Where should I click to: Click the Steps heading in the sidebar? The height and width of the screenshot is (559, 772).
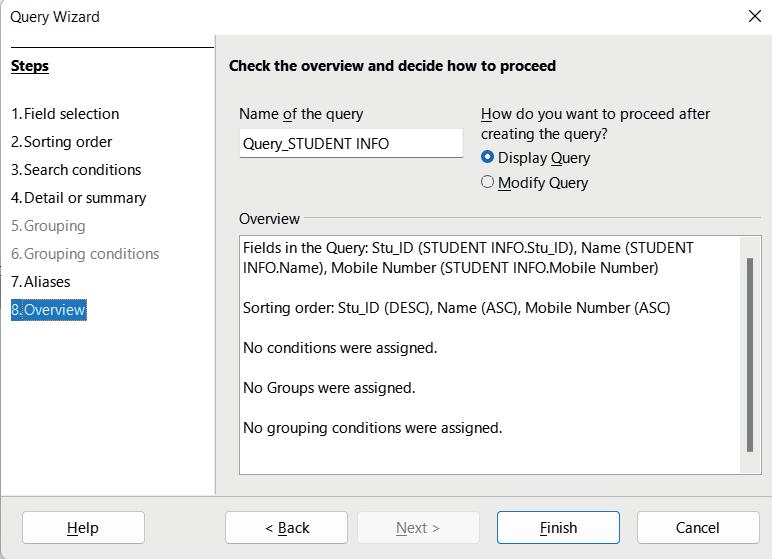[x=30, y=66]
